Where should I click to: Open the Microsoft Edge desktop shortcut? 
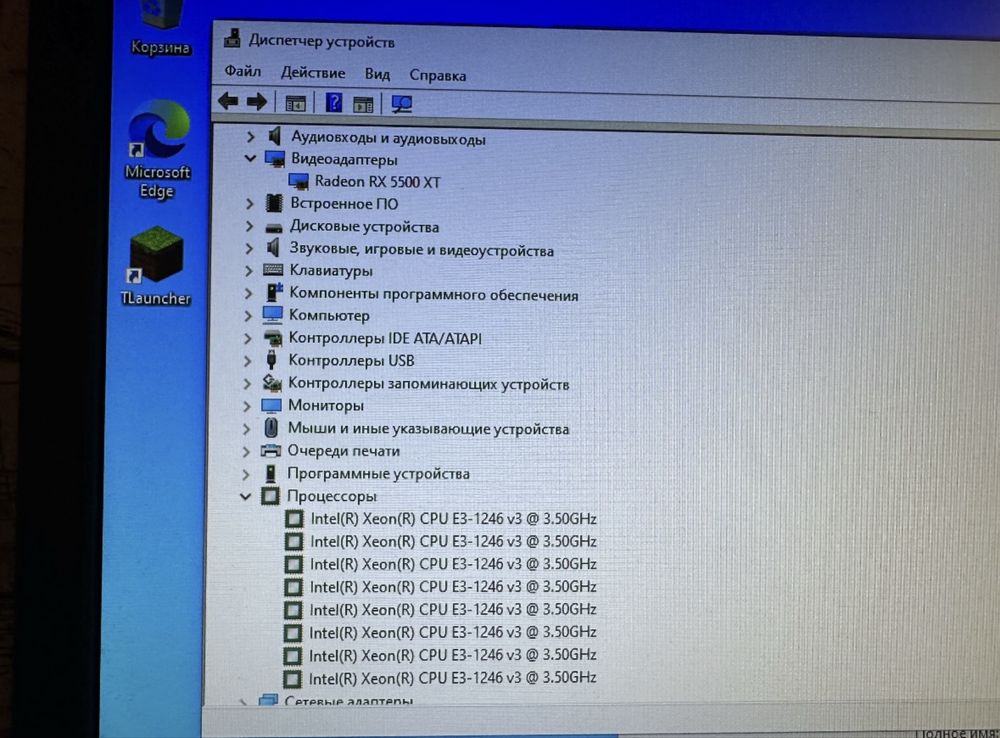tap(158, 149)
